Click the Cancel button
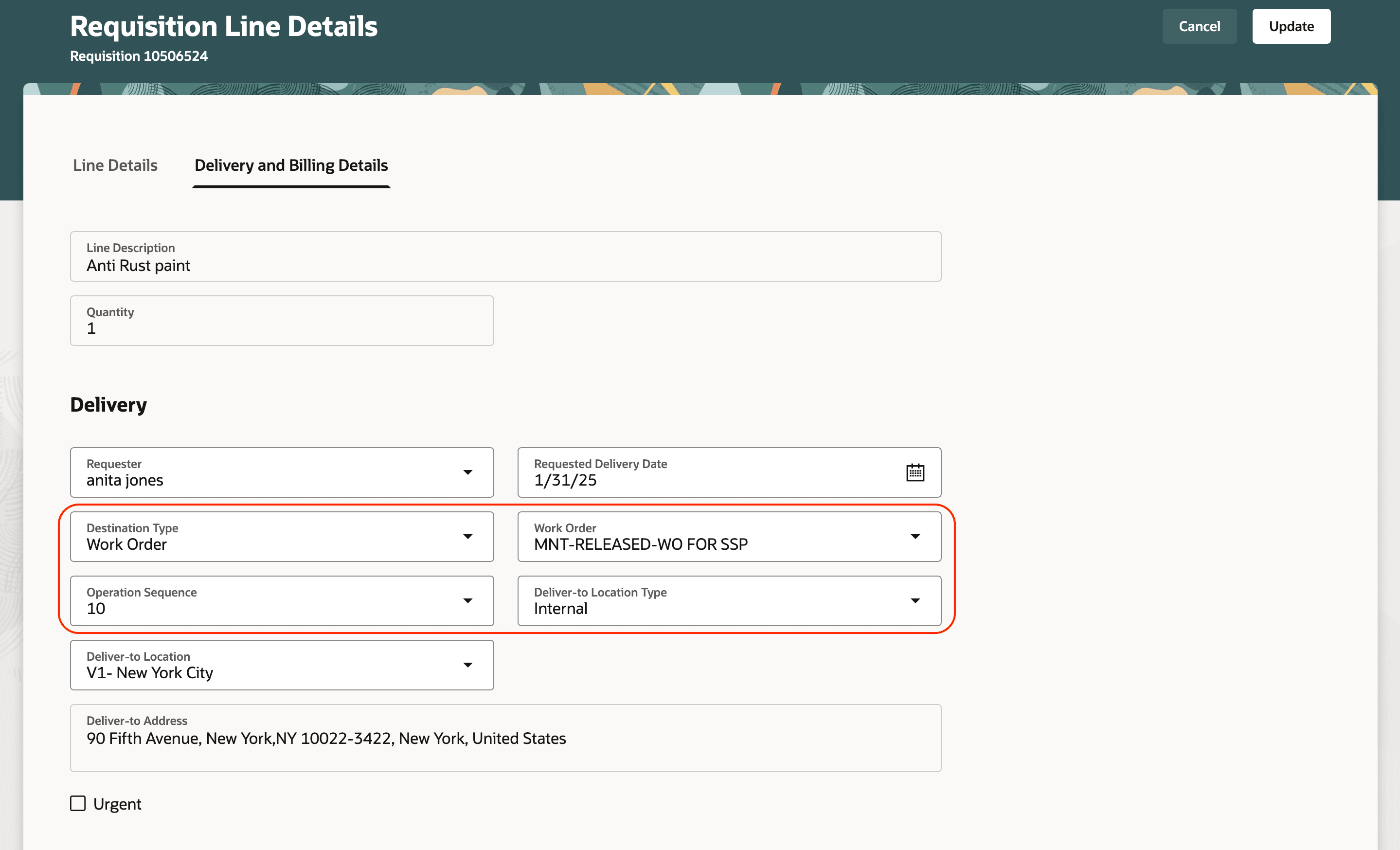This screenshot has height=850, width=1400. pyautogui.click(x=1200, y=26)
